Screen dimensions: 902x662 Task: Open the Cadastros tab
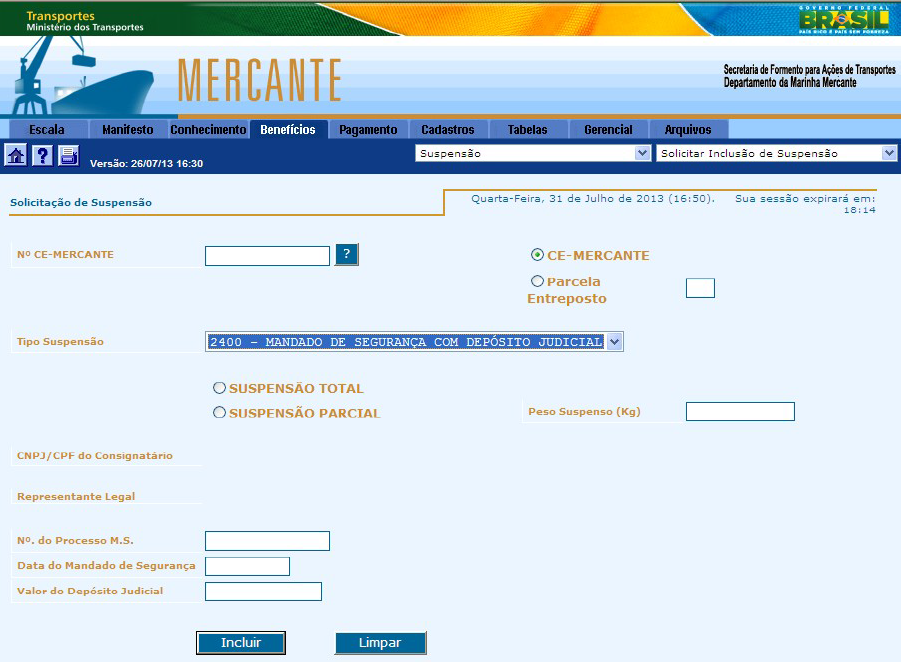pyautogui.click(x=448, y=129)
